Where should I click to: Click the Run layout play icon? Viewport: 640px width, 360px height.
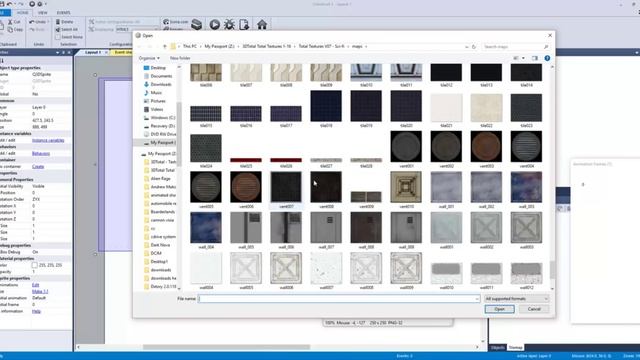click(214, 24)
